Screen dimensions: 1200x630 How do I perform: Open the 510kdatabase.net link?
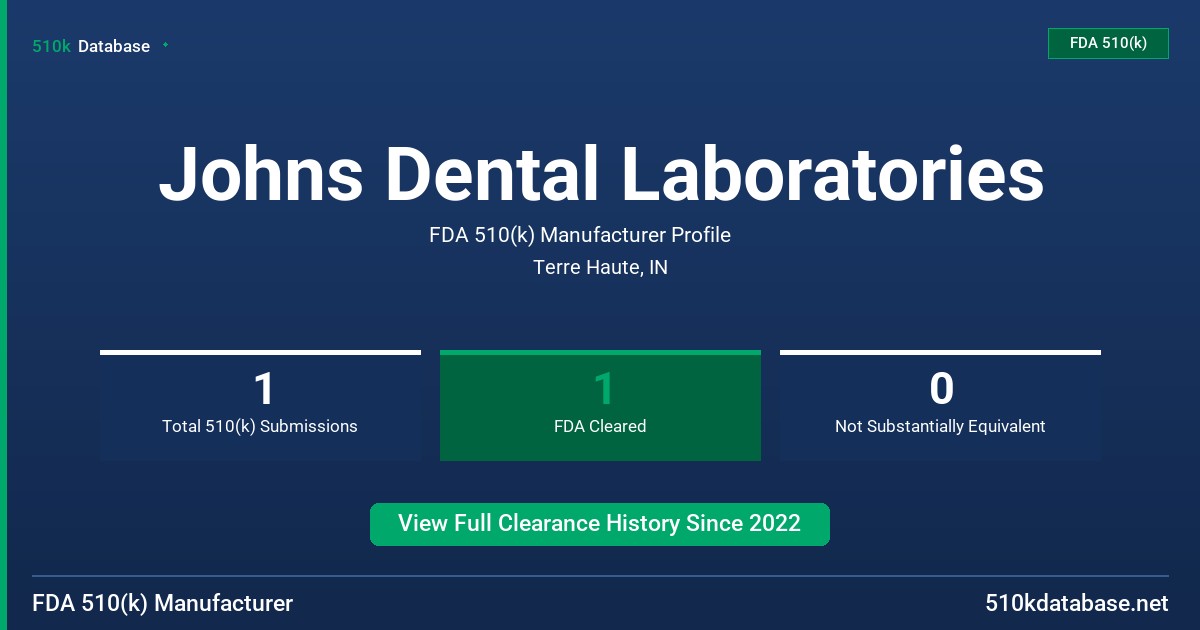[1076, 603]
